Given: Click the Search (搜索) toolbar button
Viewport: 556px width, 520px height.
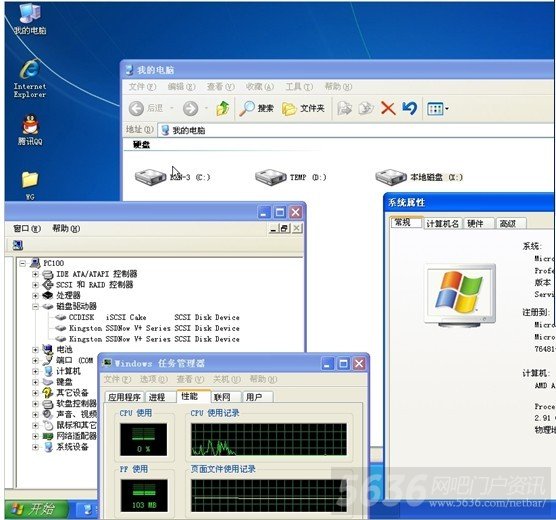Looking at the screenshot, I should (256, 108).
